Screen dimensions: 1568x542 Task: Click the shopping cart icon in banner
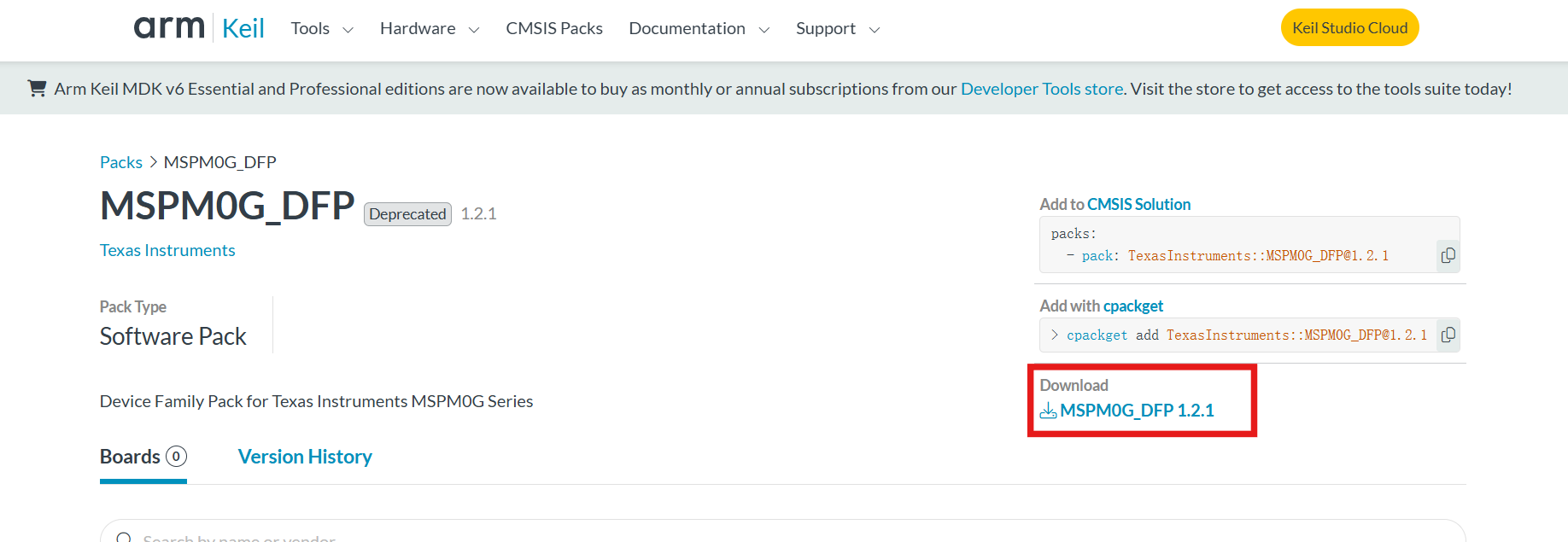[x=37, y=88]
